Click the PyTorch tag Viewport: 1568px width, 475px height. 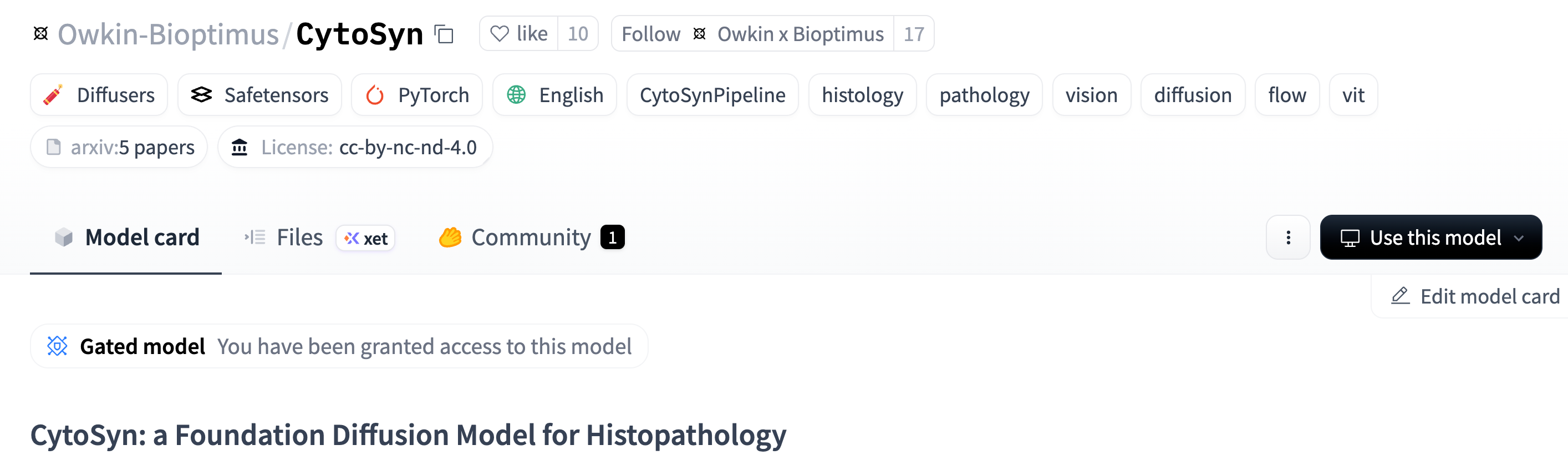pyautogui.click(x=417, y=95)
